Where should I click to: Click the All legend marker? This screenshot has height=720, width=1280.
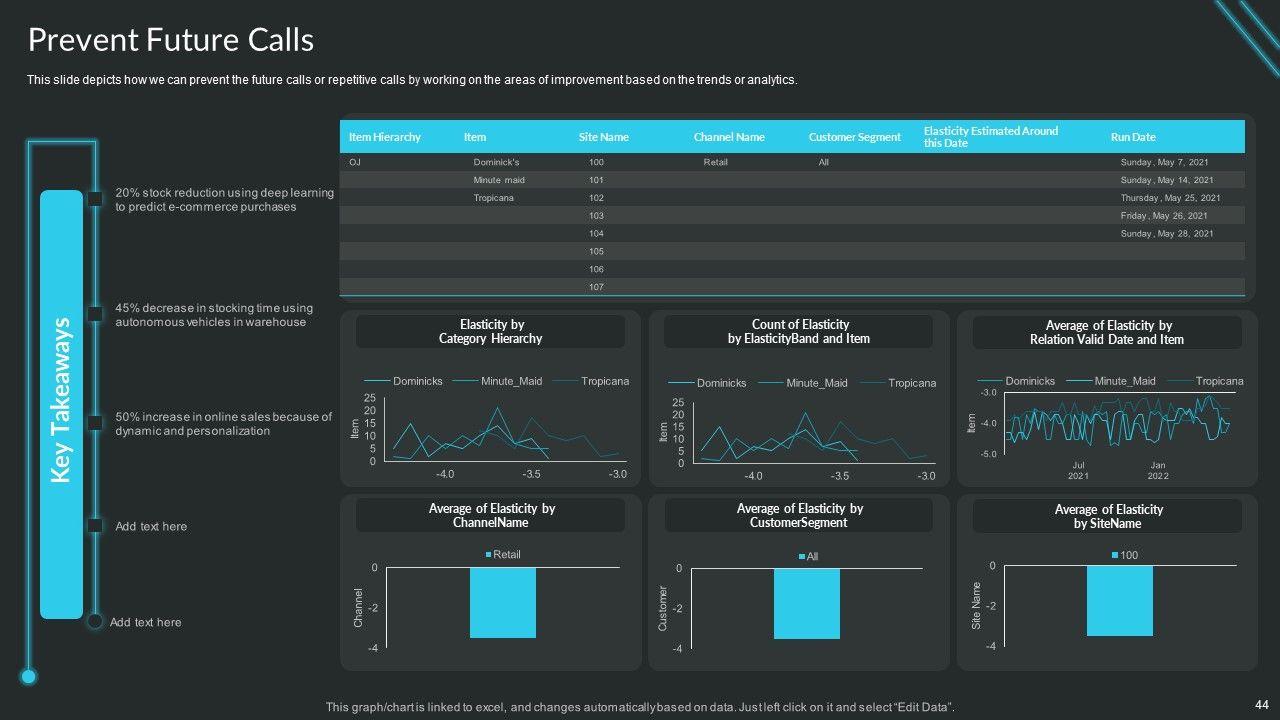click(802, 557)
